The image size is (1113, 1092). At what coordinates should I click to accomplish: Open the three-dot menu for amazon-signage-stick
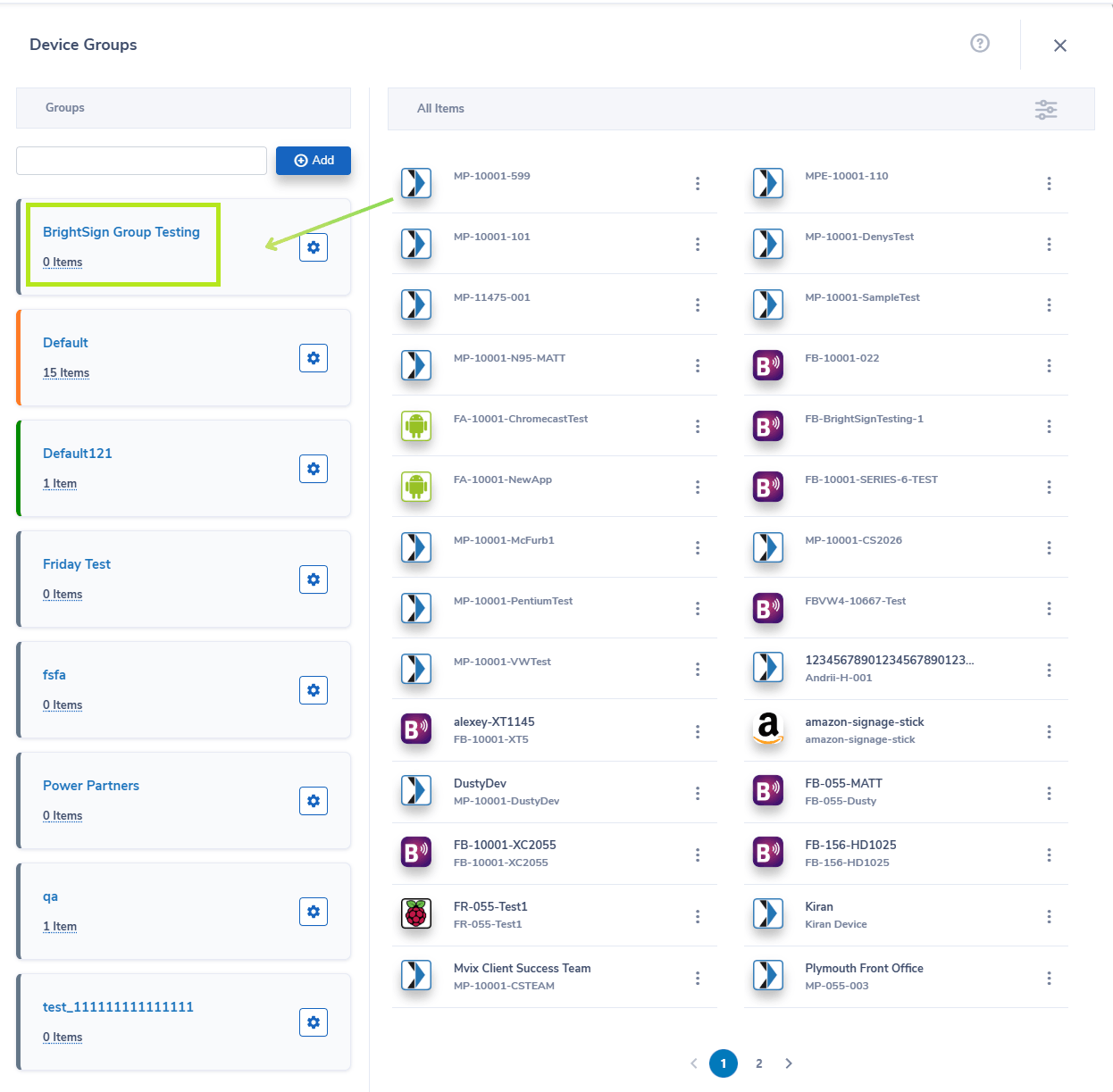coord(1049,731)
